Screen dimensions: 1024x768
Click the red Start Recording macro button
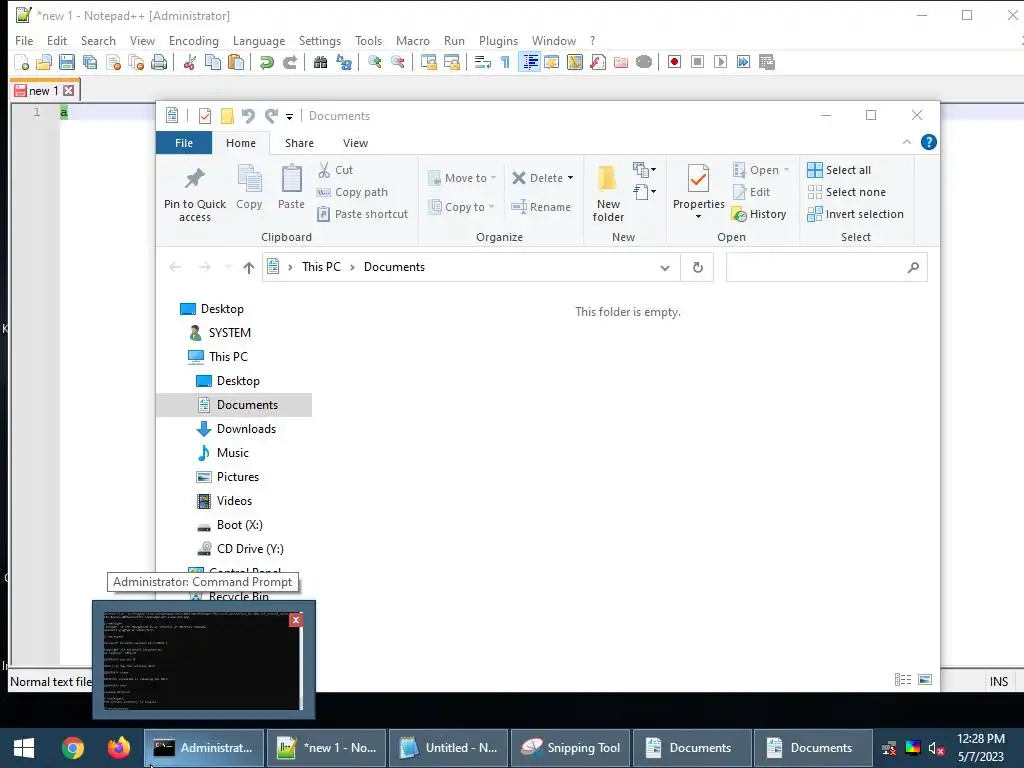click(675, 62)
